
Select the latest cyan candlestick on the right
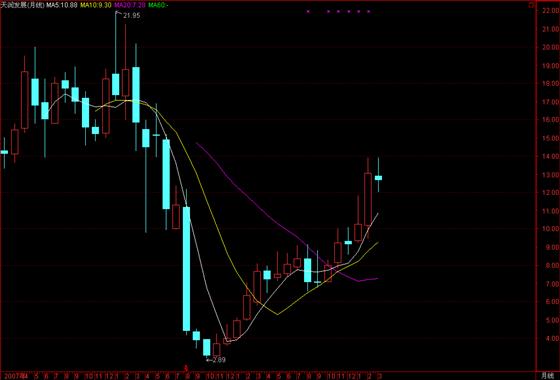pyautogui.click(x=378, y=178)
